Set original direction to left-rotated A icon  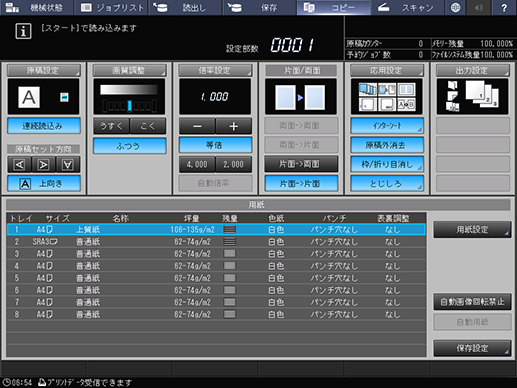pyautogui.click(x=19, y=164)
